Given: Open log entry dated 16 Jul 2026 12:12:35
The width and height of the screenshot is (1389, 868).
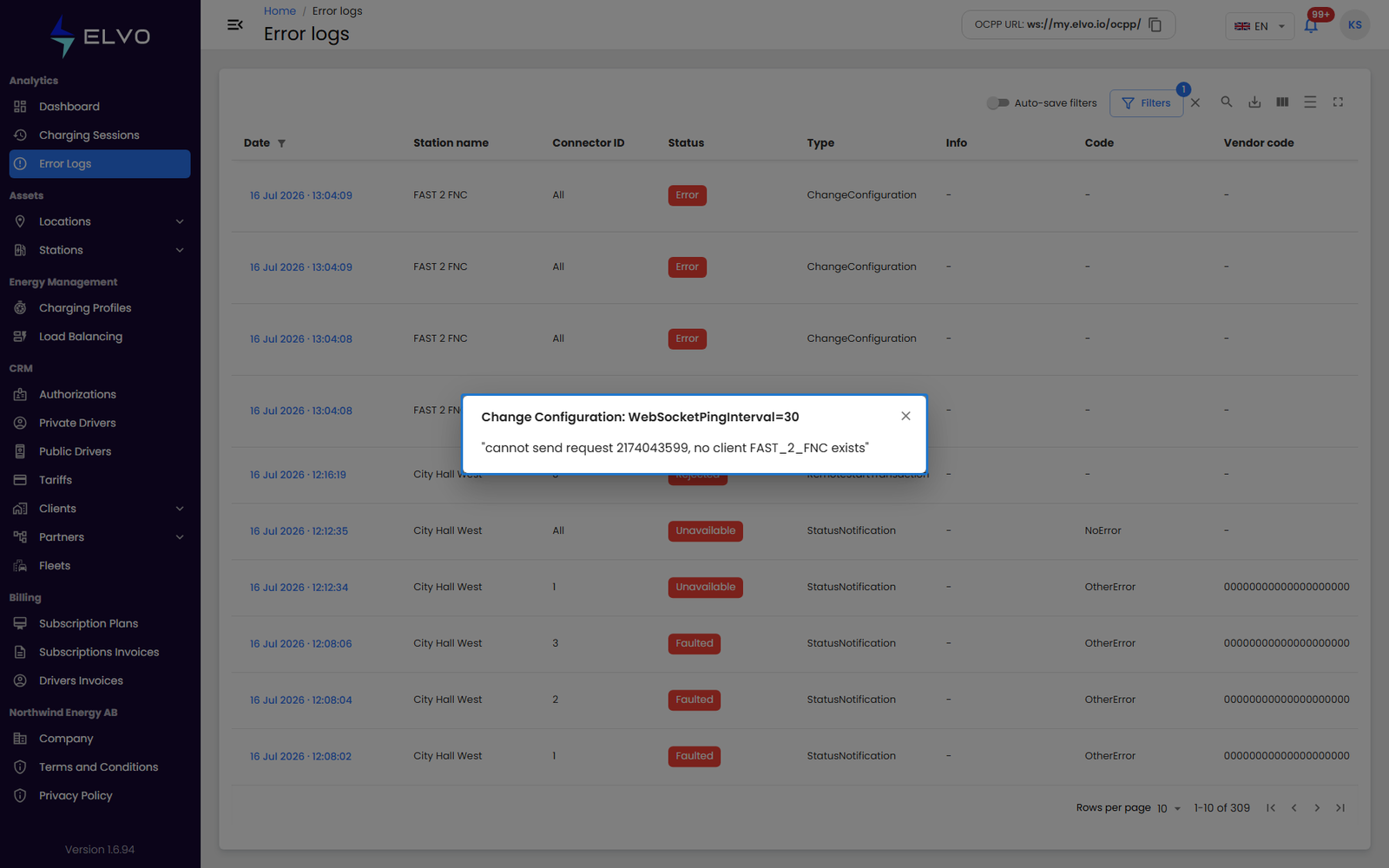Looking at the screenshot, I should pos(299,531).
